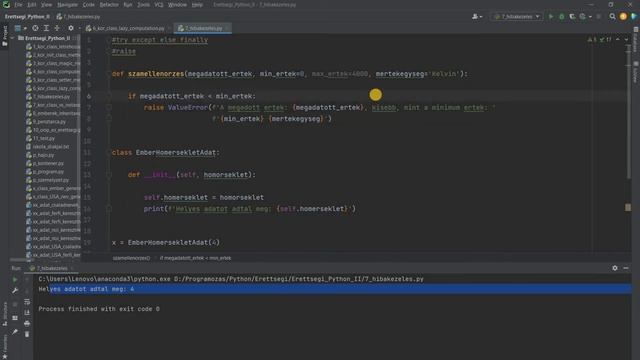This screenshot has height=360, width=640.
Task: Jump to previous highlighted error arrow
Action: (618, 40)
